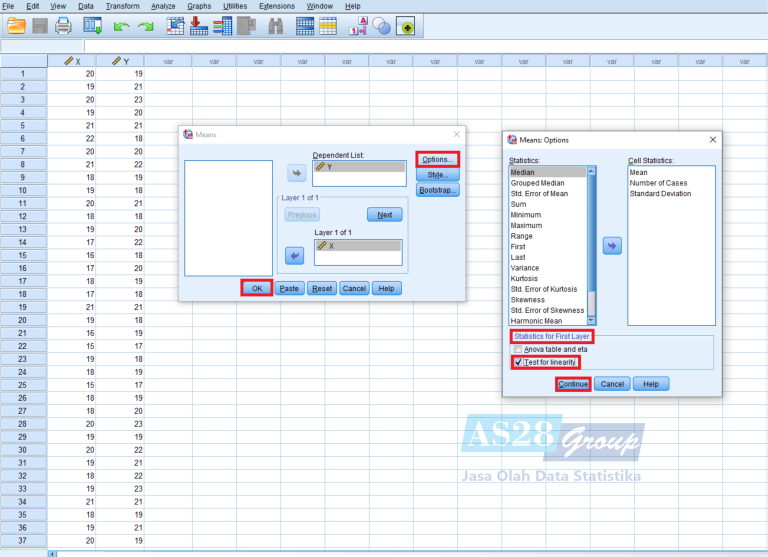Click the Options... button in Means dialog
This screenshot has height=557, width=768.
pyautogui.click(x=438, y=159)
